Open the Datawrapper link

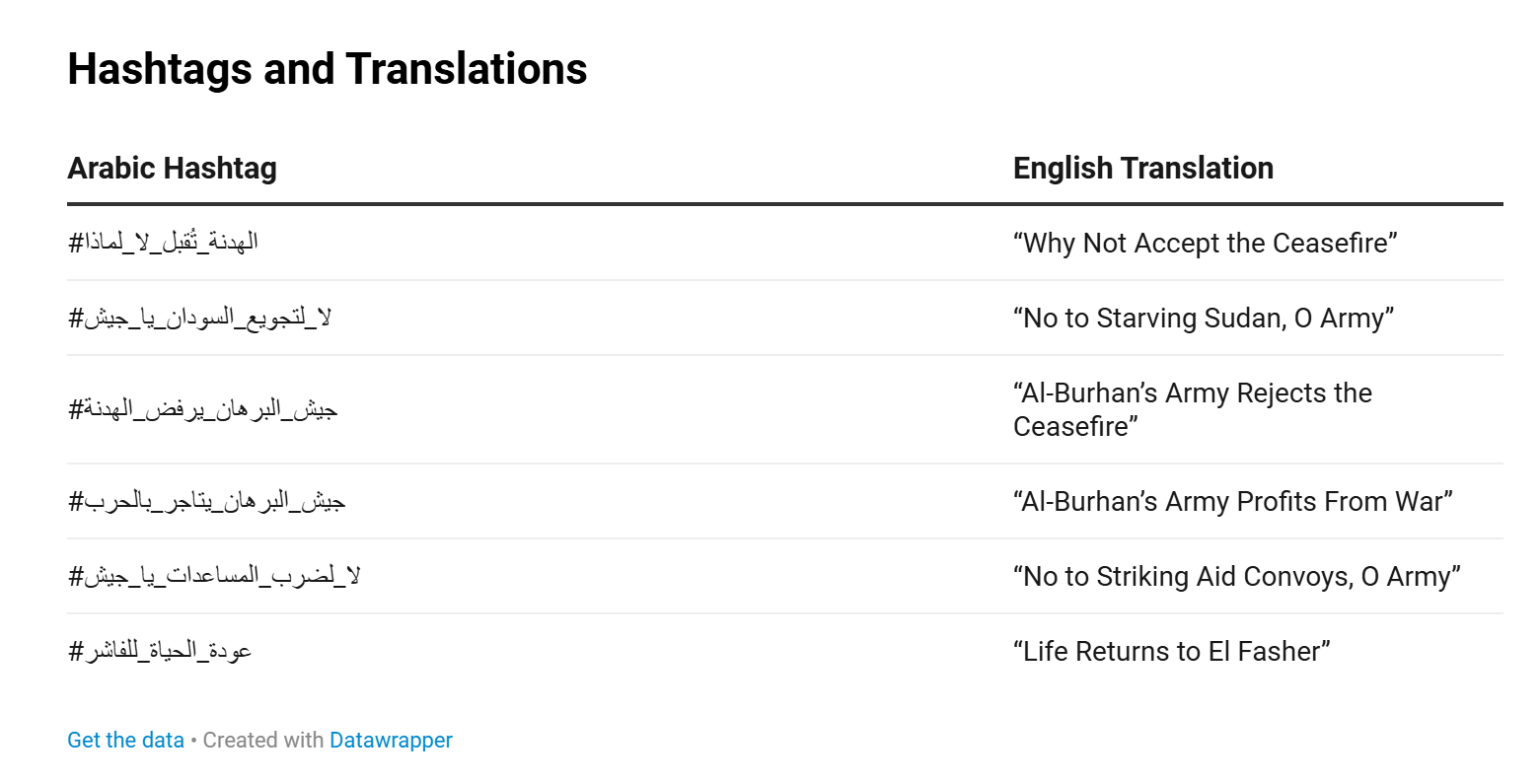[391, 740]
